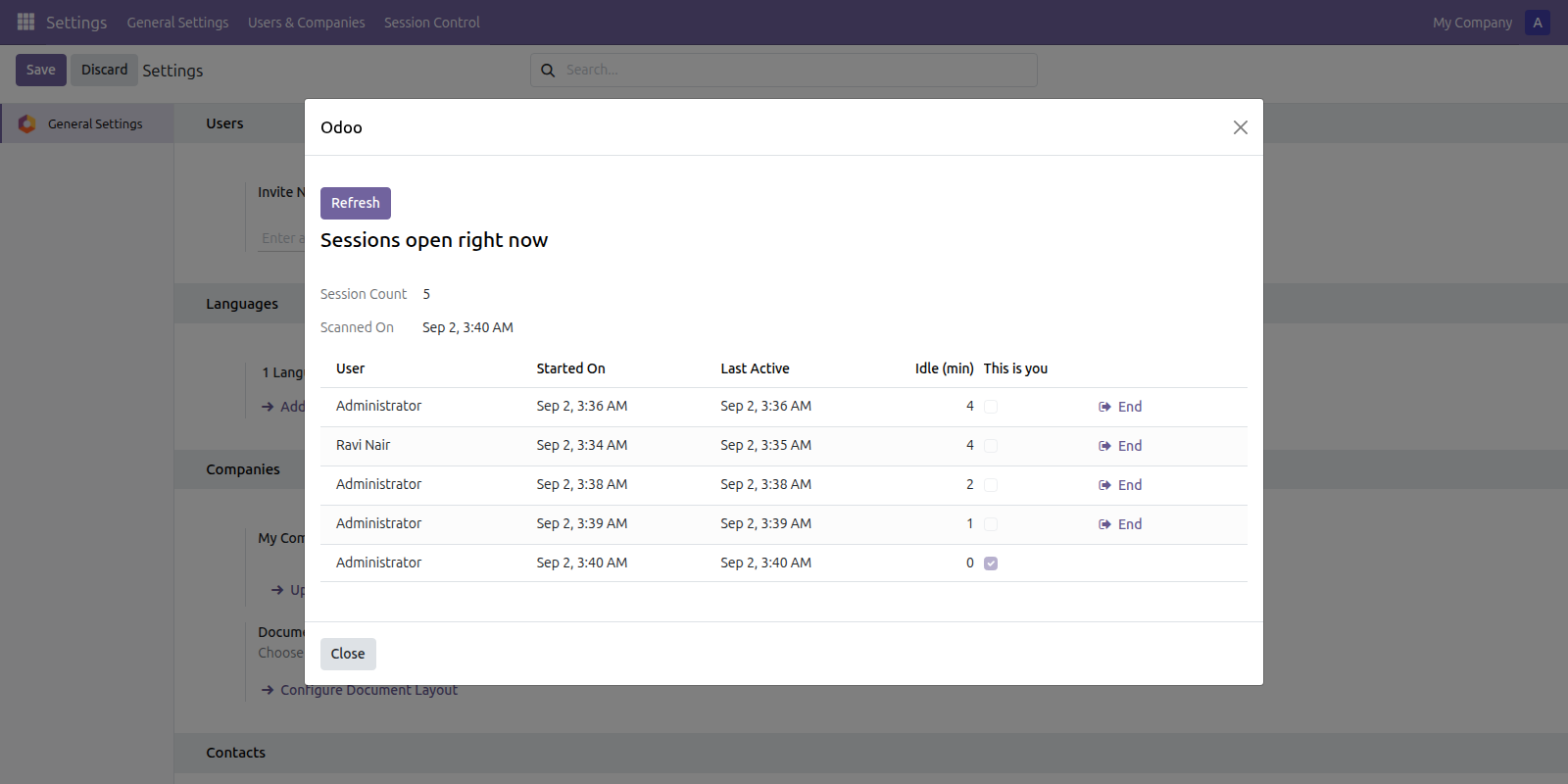The height and width of the screenshot is (784, 1568).
Task: Click the Scanned On value 'Sep 2, 3:40 AM'
Action: point(467,327)
